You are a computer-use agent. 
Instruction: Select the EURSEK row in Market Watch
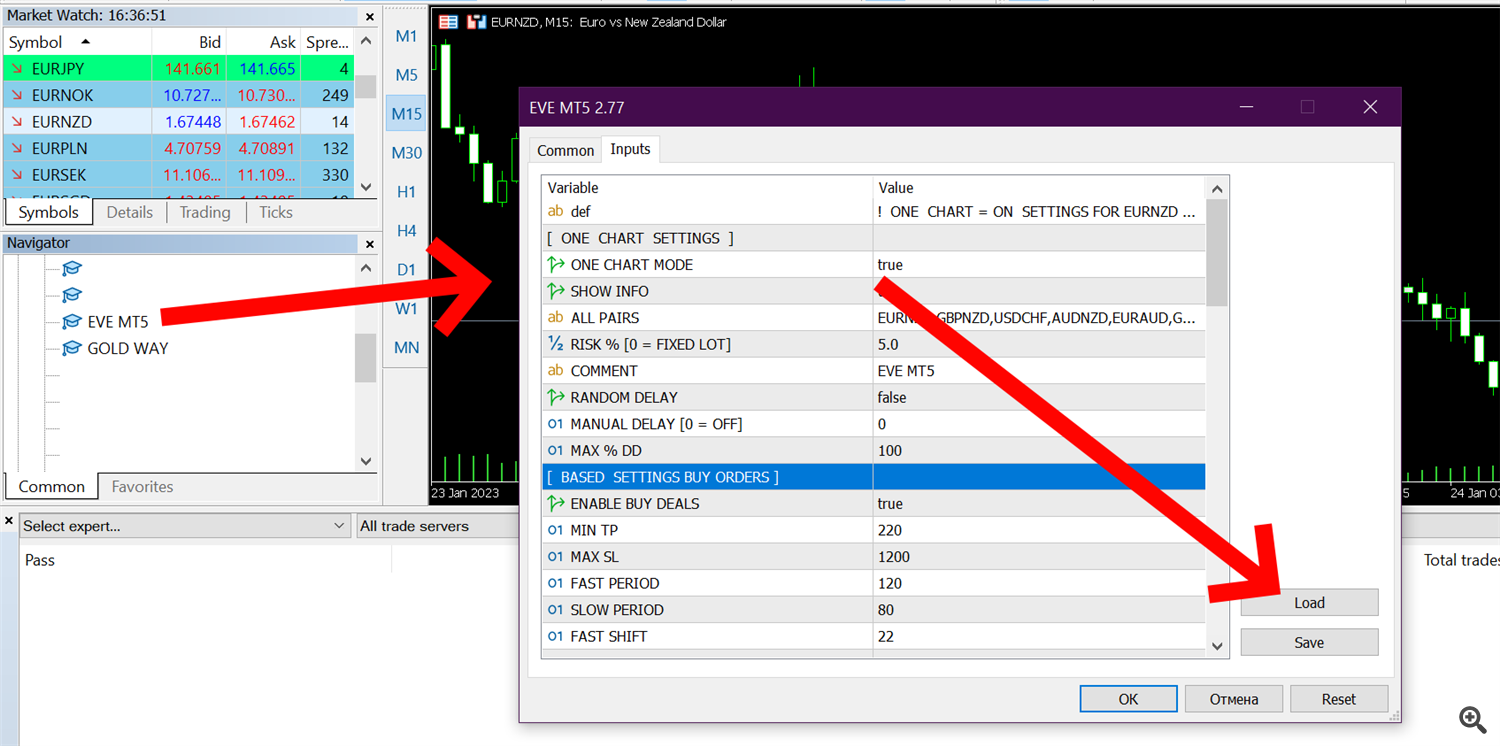(x=179, y=175)
